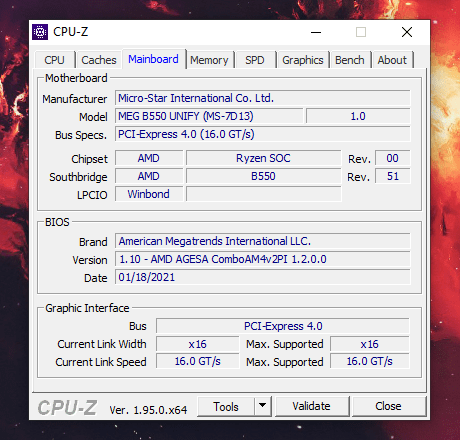This screenshot has height=440, width=460.
Task: Click BIOS Version 1.10 AGESA field
Action: point(263,259)
